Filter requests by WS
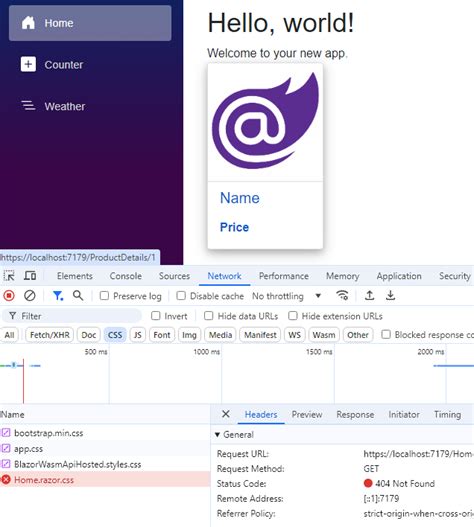474x527 pixels. pos(294,335)
